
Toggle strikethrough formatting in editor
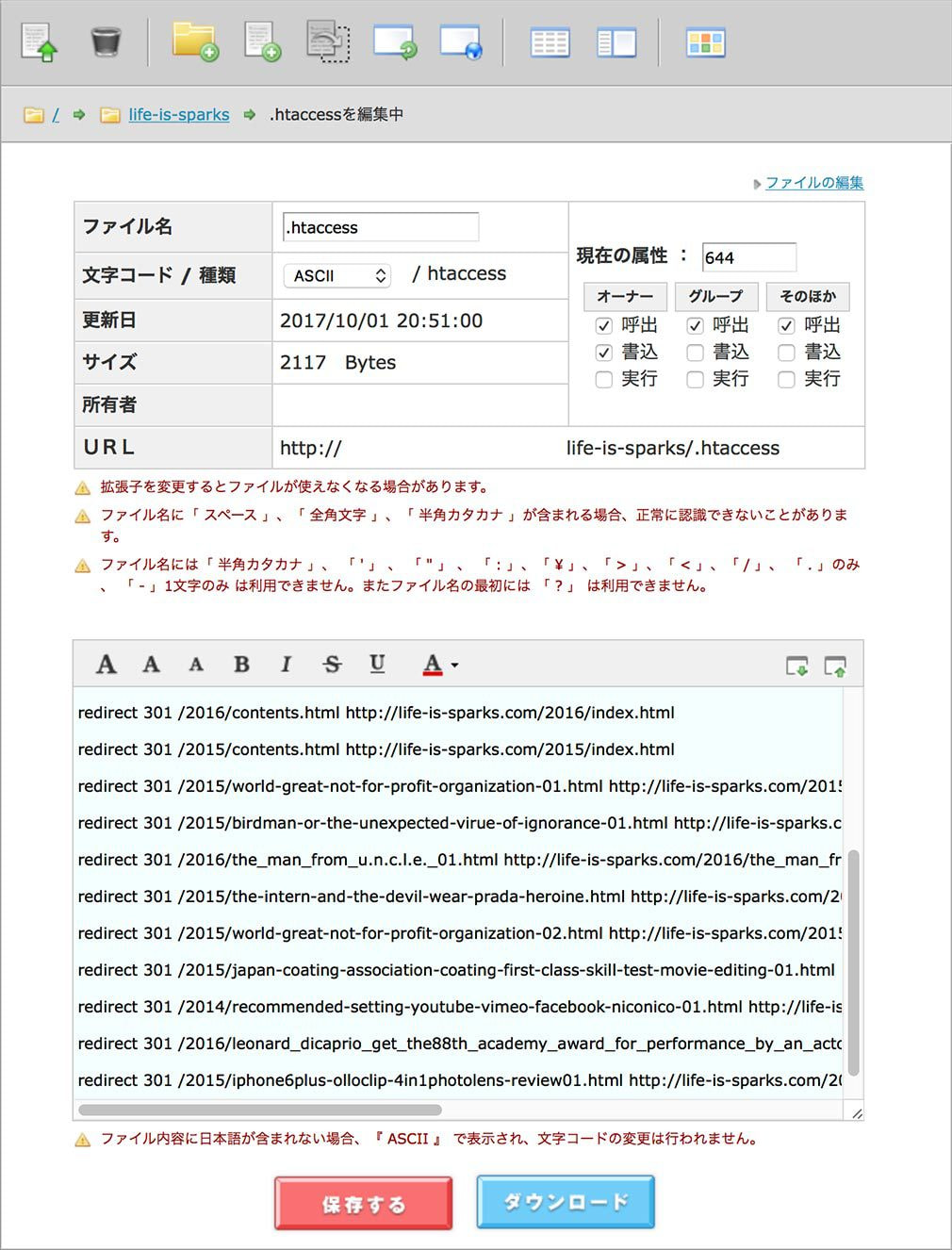(332, 665)
